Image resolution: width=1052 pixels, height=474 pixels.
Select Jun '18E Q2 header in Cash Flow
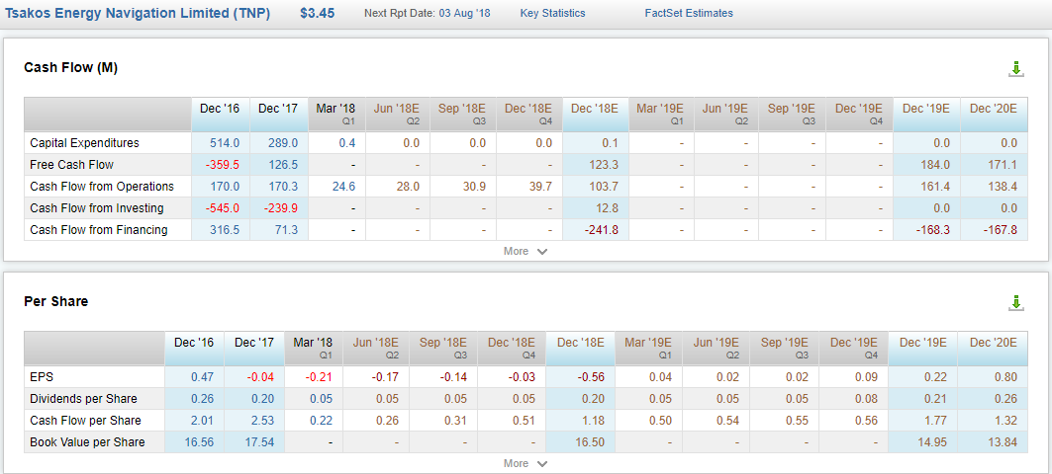pyautogui.click(x=397, y=115)
